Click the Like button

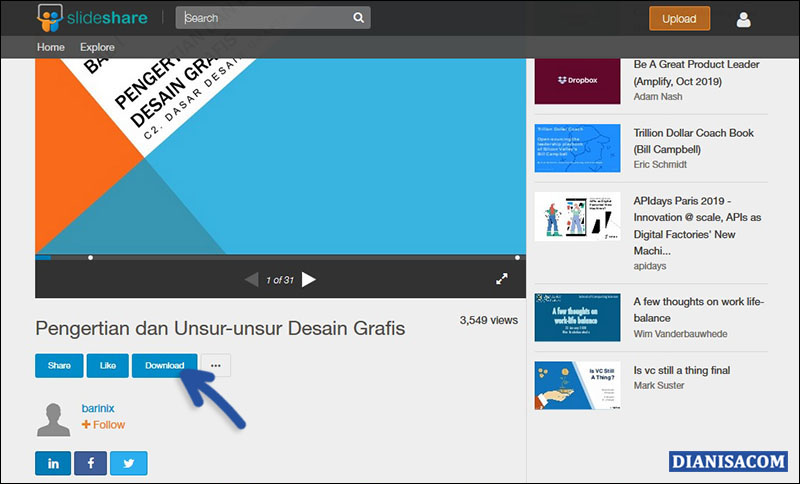point(108,366)
